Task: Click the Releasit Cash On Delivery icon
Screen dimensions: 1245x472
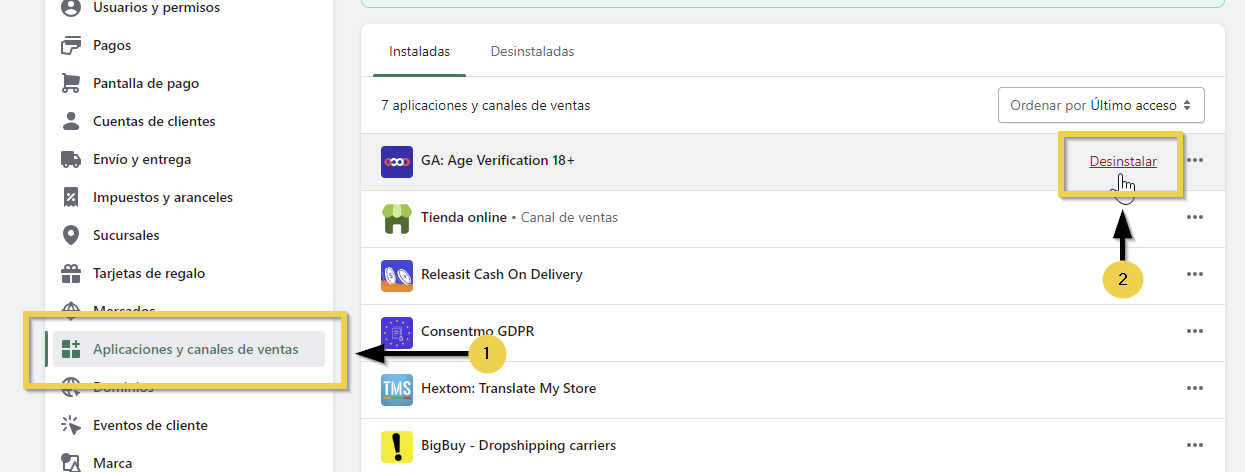Action: [x=397, y=275]
